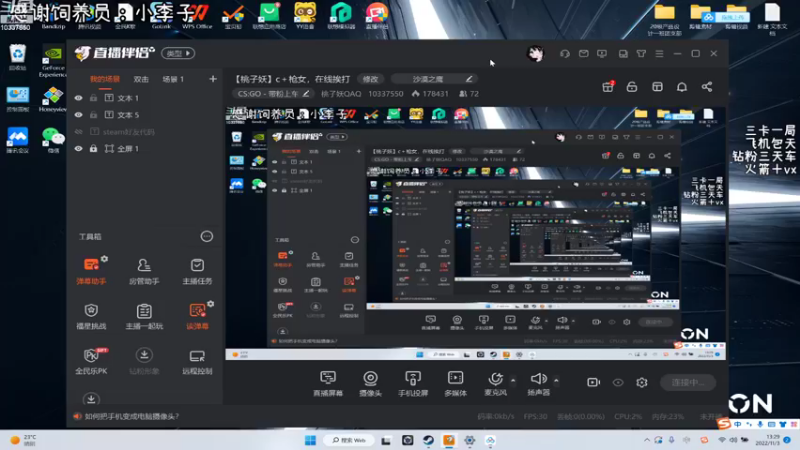
Task: Open the streamer avatar
Action: point(535,54)
